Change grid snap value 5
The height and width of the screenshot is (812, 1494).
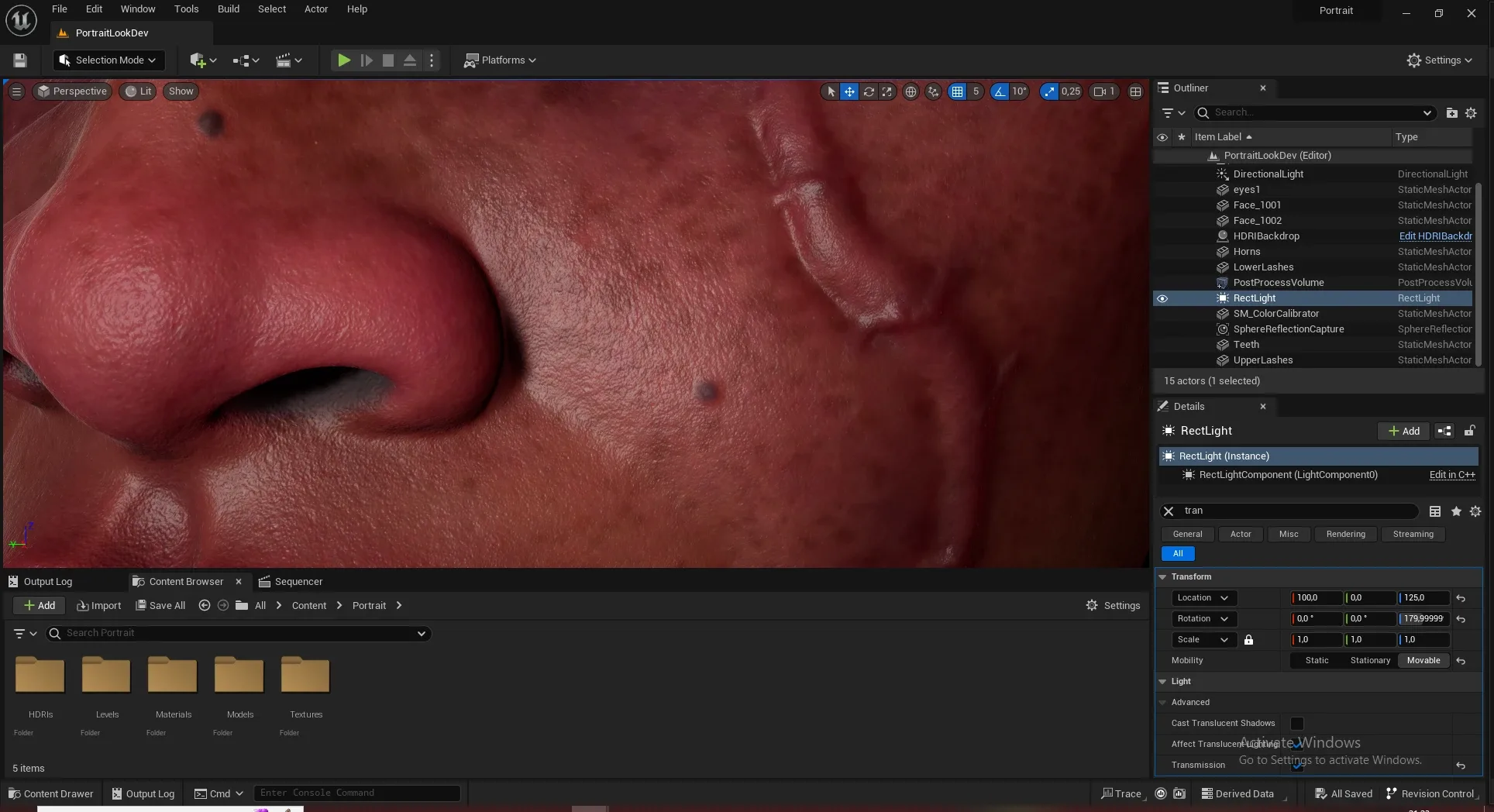point(976,91)
